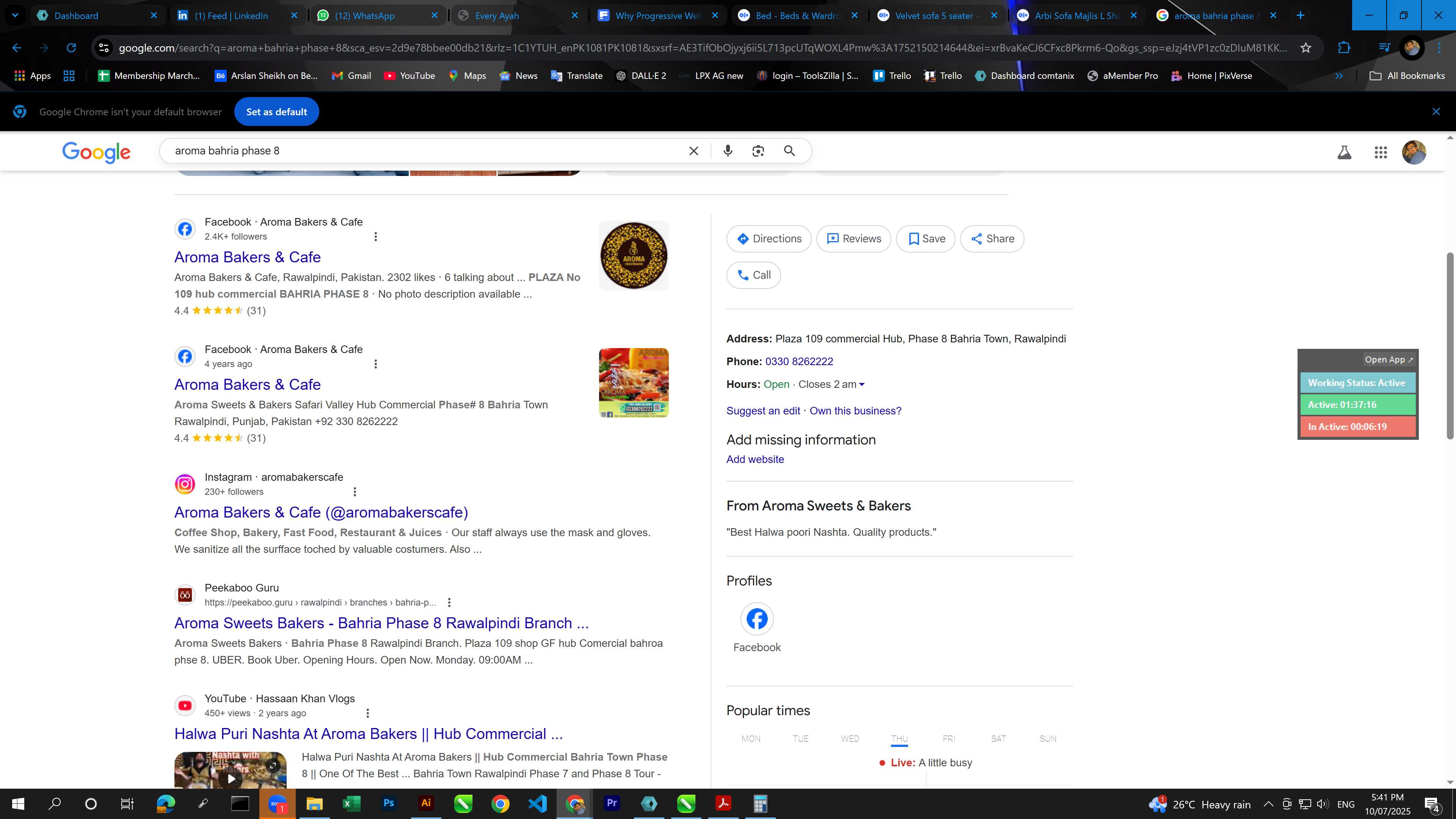Open phone number 0330 8262222 link
The image size is (1456, 819).
799,362
